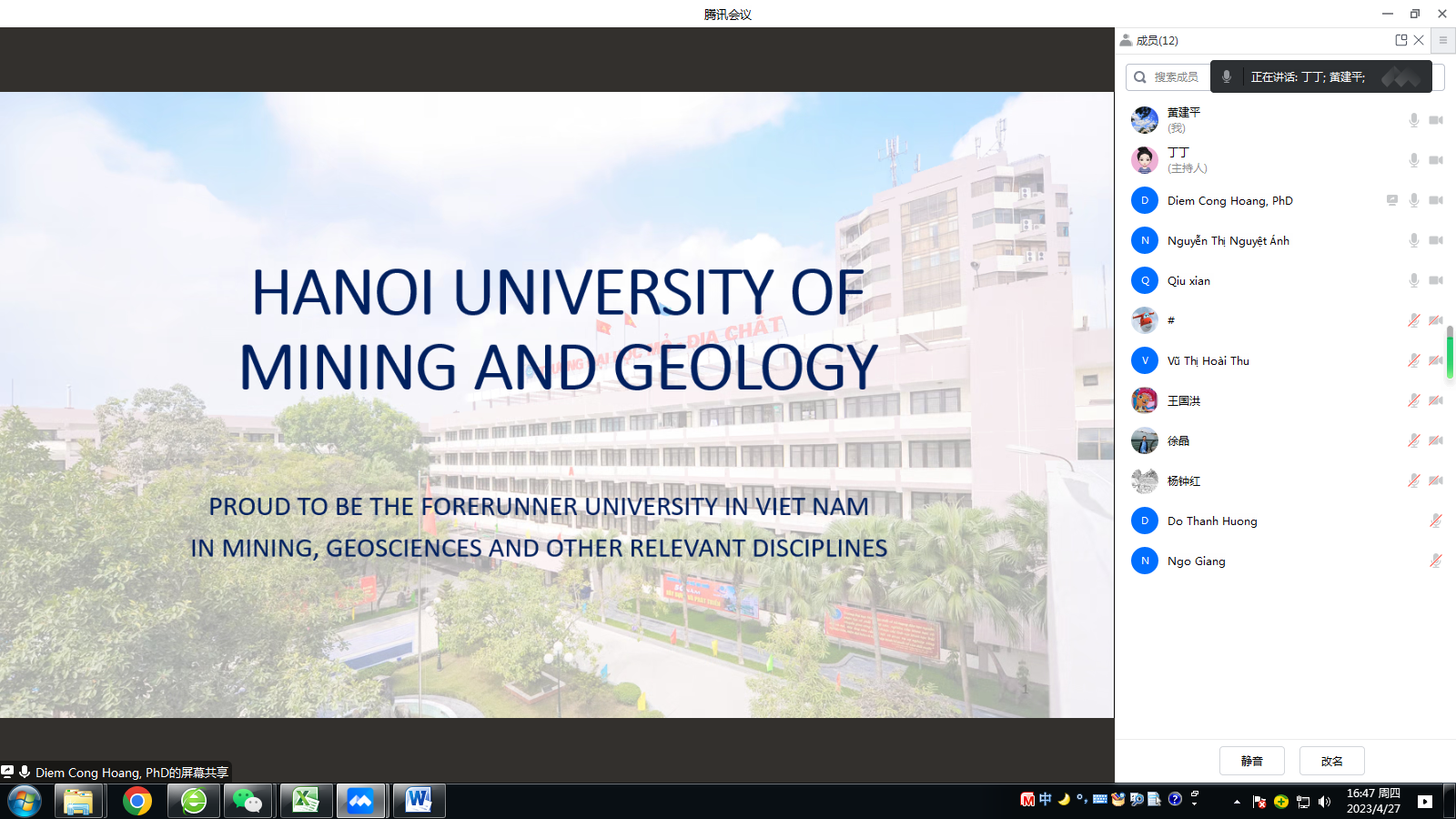Toggle microphone for Qiu xian

pyautogui.click(x=1413, y=280)
